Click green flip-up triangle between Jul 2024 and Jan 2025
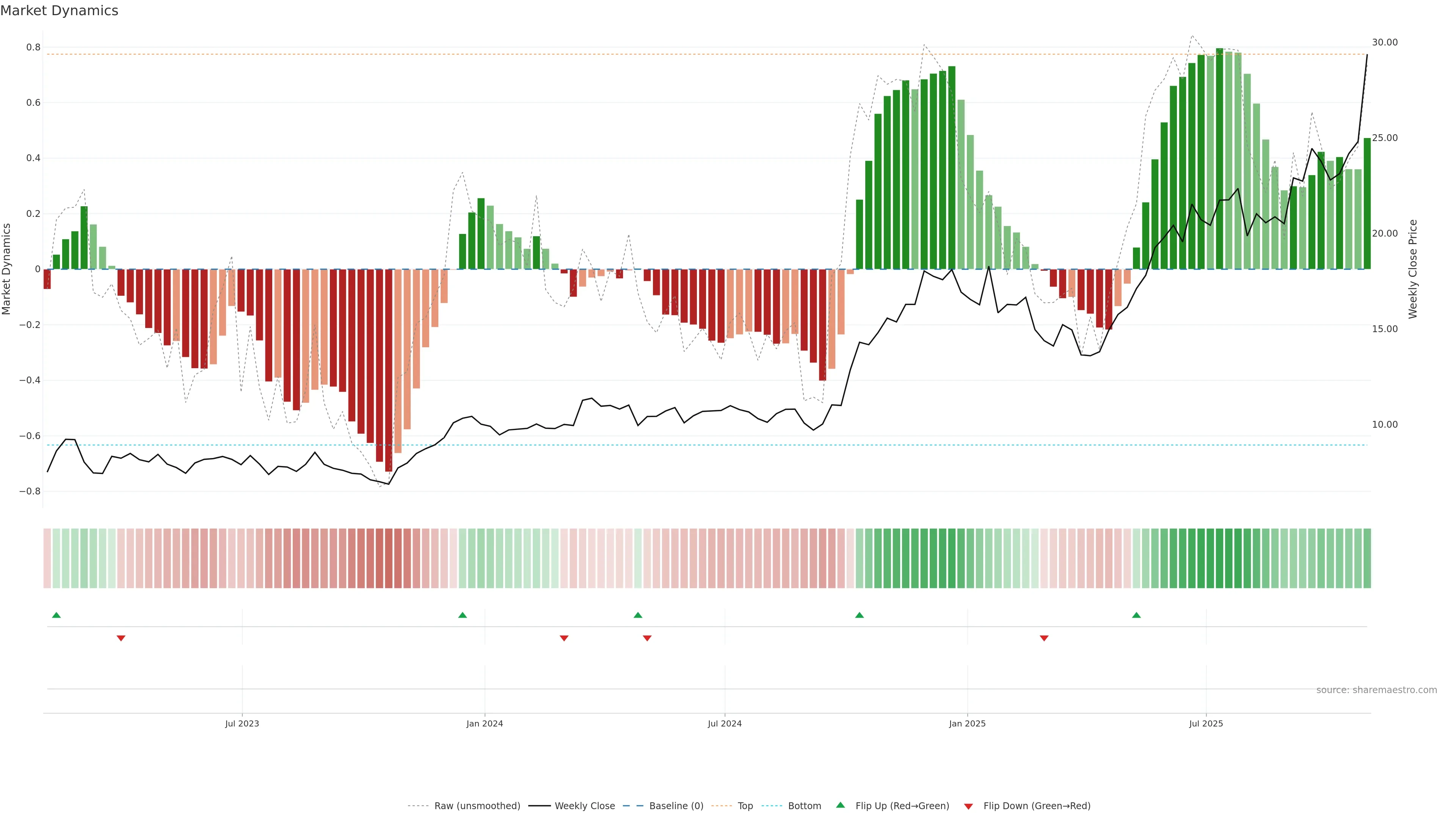The image size is (1456, 819). click(x=859, y=615)
